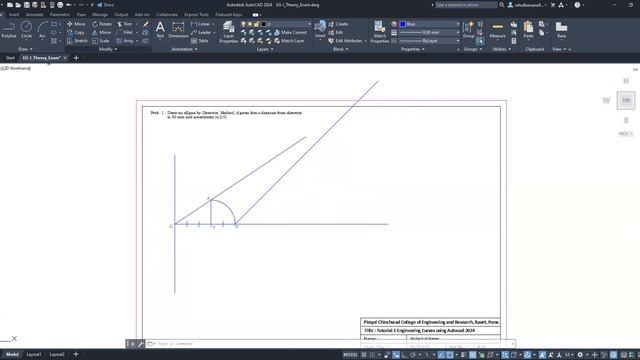Select the Trim tool
640x360 pixels.
point(124,24)
